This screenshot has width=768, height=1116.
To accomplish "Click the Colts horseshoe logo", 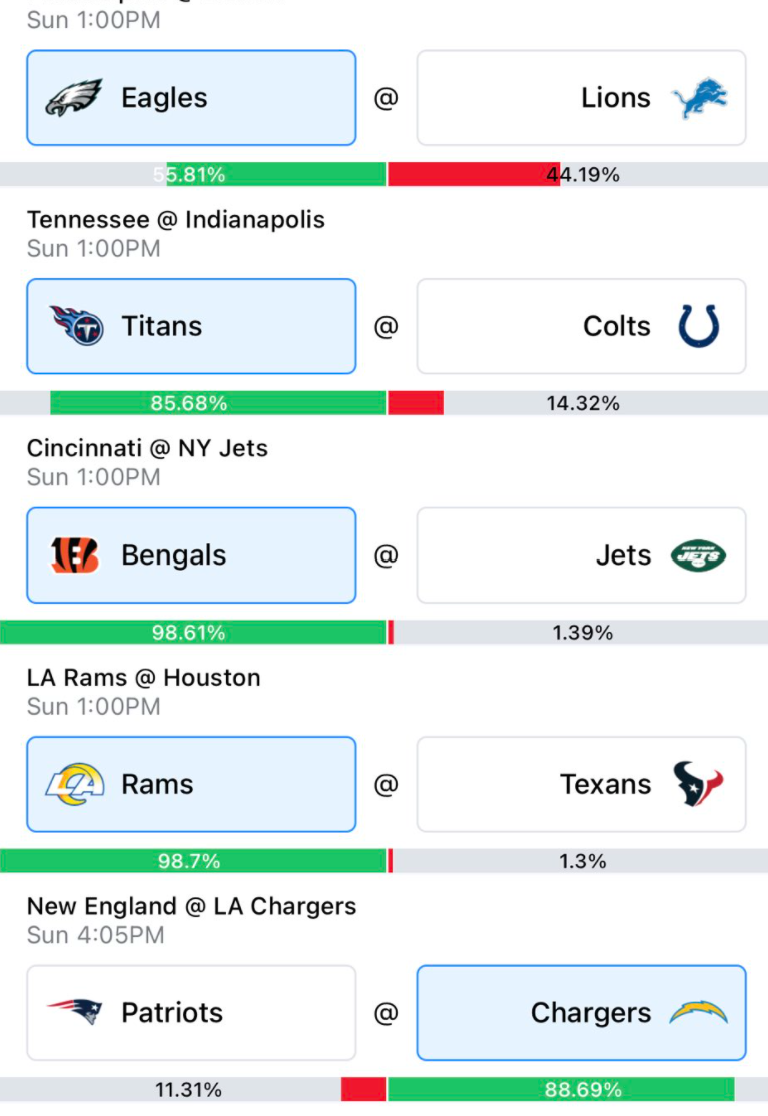I will pyautogui.click(x=699, y=326).
